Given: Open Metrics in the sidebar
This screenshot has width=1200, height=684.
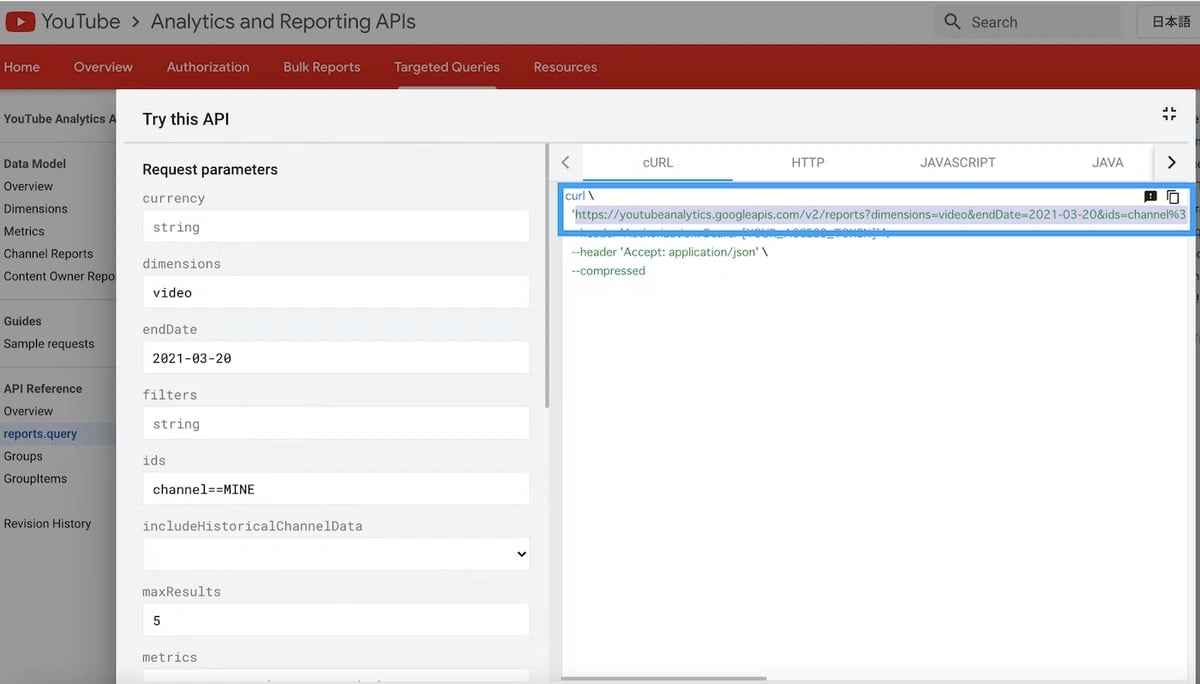Looking at the screenshot, I should (24, 231).
